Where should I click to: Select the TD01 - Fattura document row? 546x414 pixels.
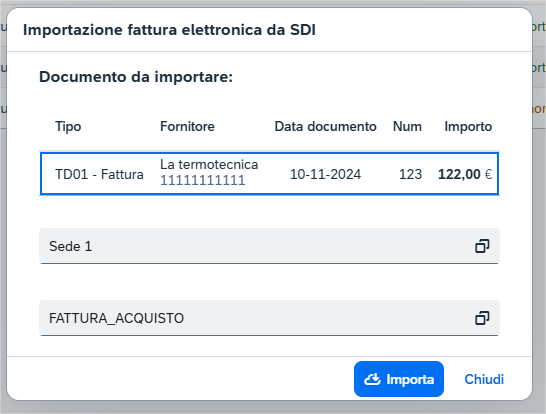pyautogui.click(x=270, y=173)
